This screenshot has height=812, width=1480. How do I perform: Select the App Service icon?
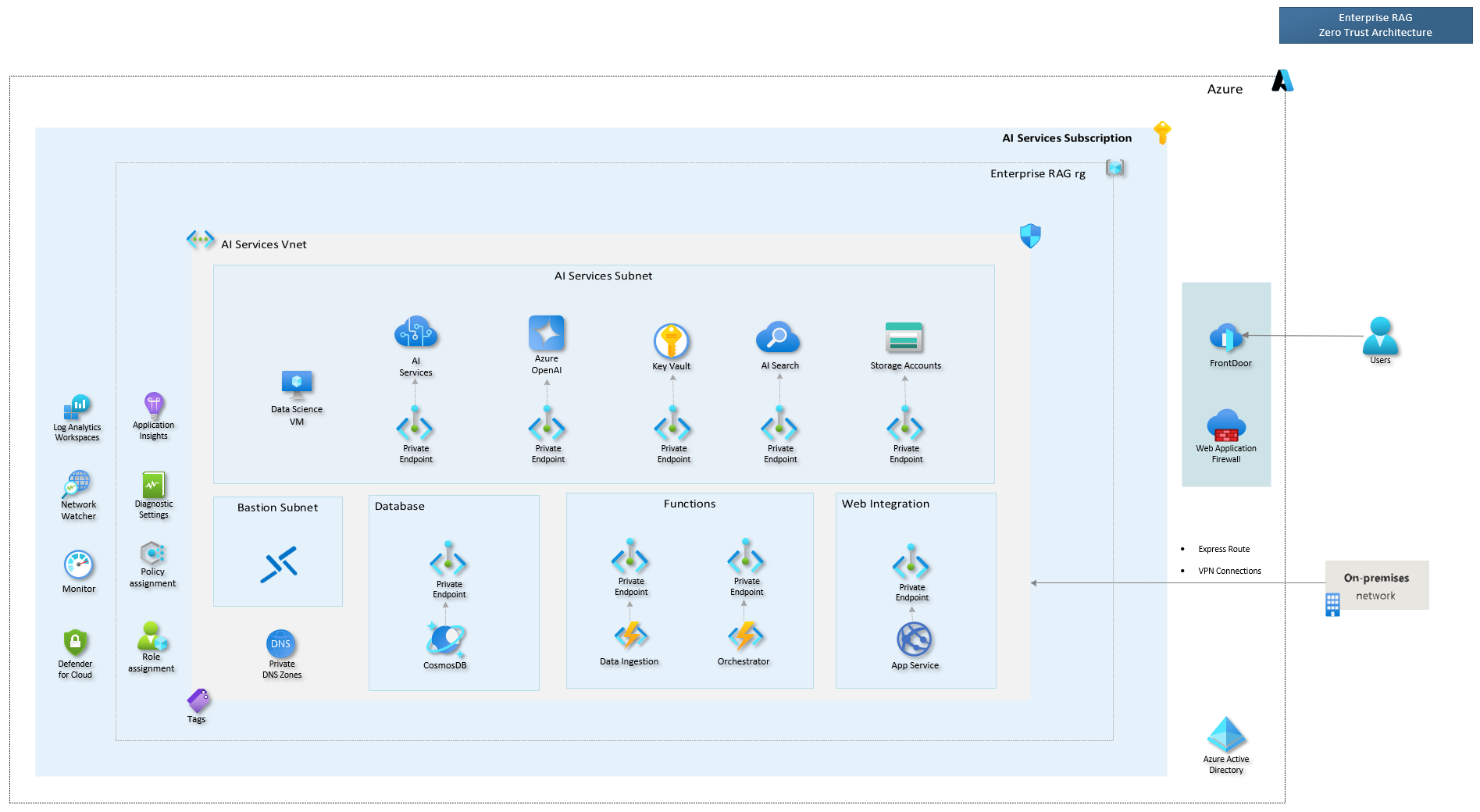tap(914, 639)
